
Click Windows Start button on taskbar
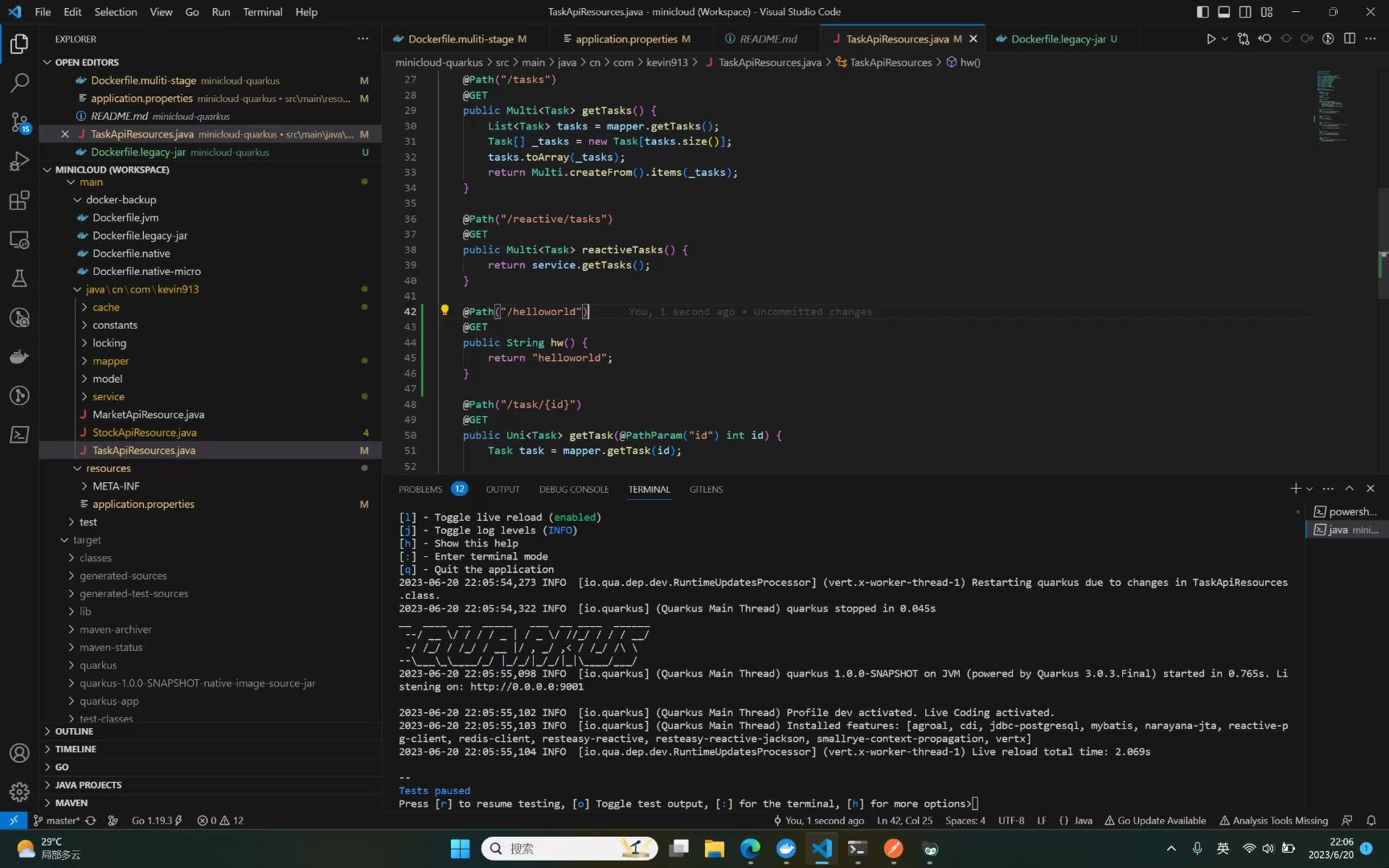[461, 849]
